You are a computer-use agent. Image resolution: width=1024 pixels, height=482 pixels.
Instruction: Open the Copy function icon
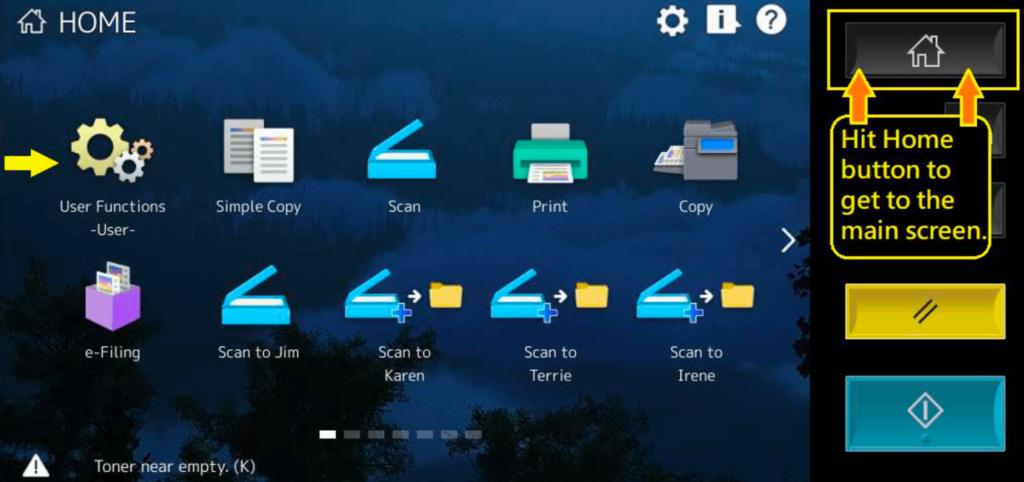[696, 151]
